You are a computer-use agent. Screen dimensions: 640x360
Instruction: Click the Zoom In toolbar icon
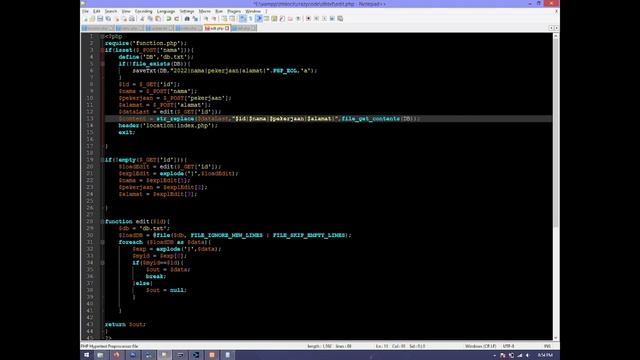(x=206, y=19)
